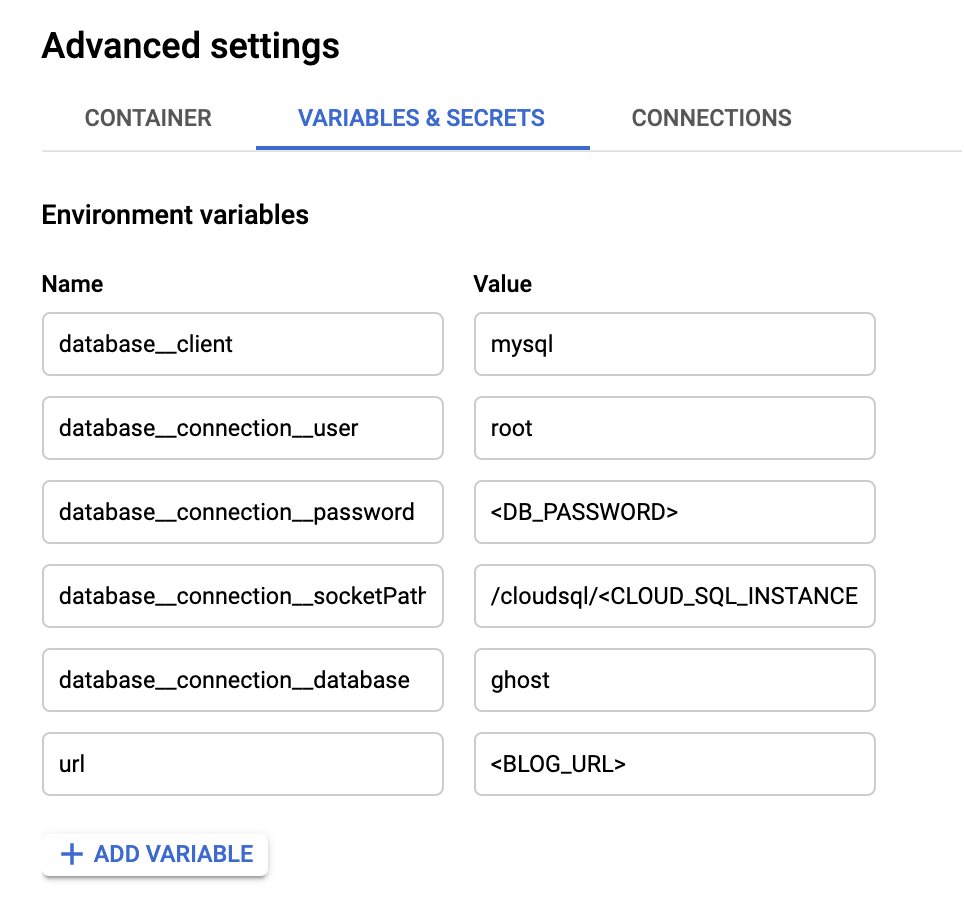Click the plus icon on Add Variable

click(x=70, y=854)
